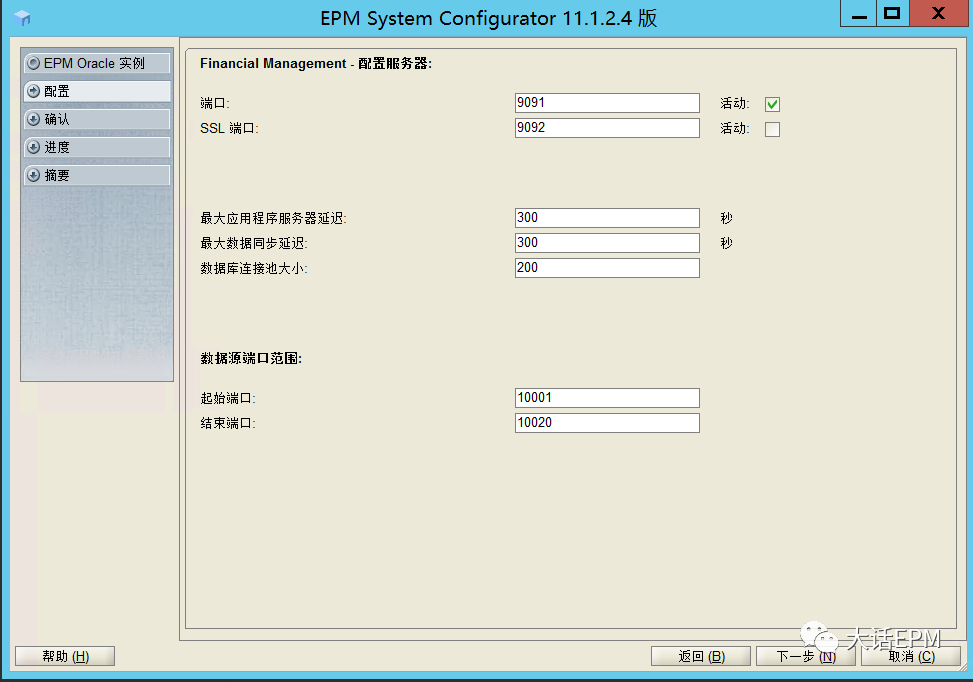The width and height of the screenshot is (973, 682).
Task: Click the 活动: label next to SSL 端口 9092
Action: [735, 128]
